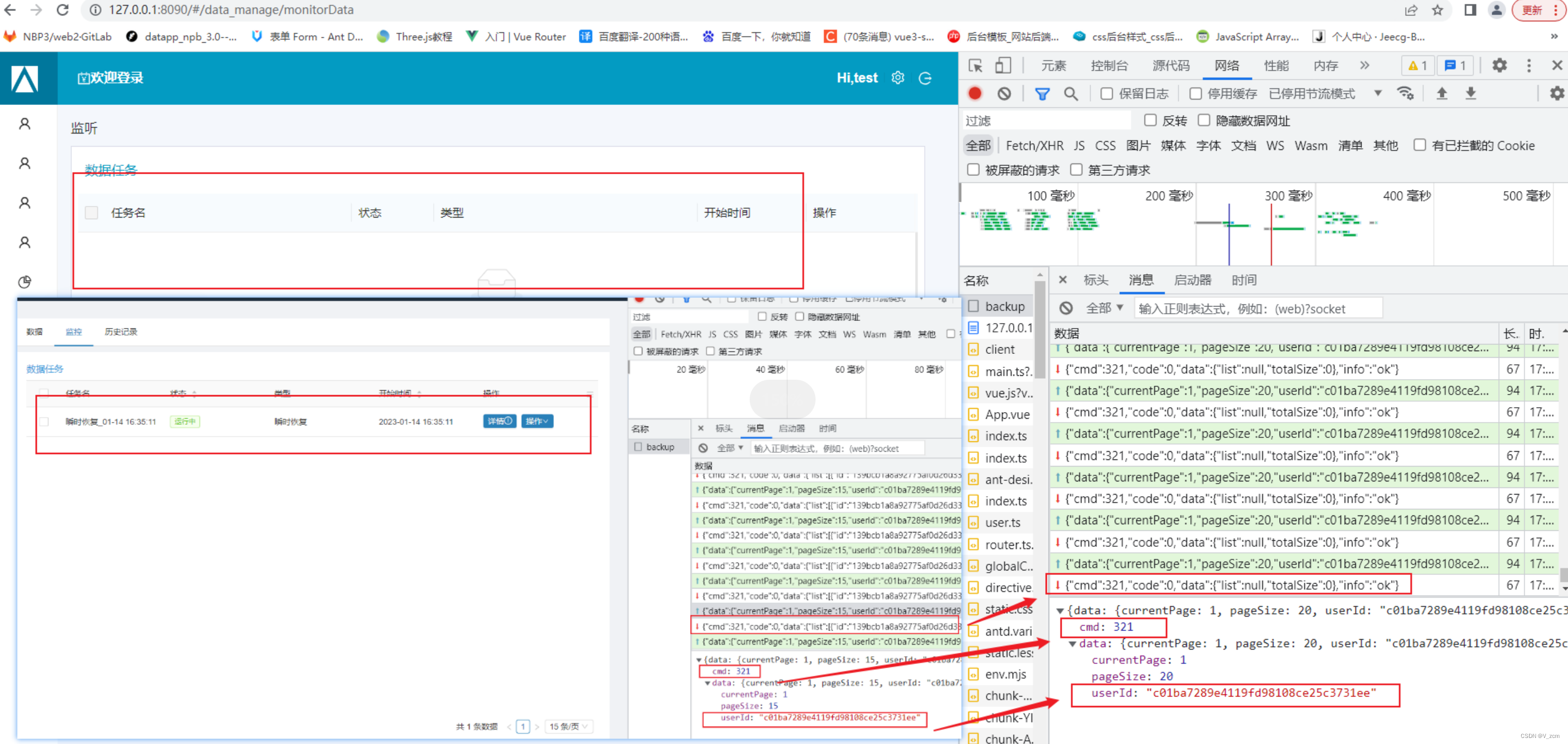Click the red record network log icon

click(974, 93)
